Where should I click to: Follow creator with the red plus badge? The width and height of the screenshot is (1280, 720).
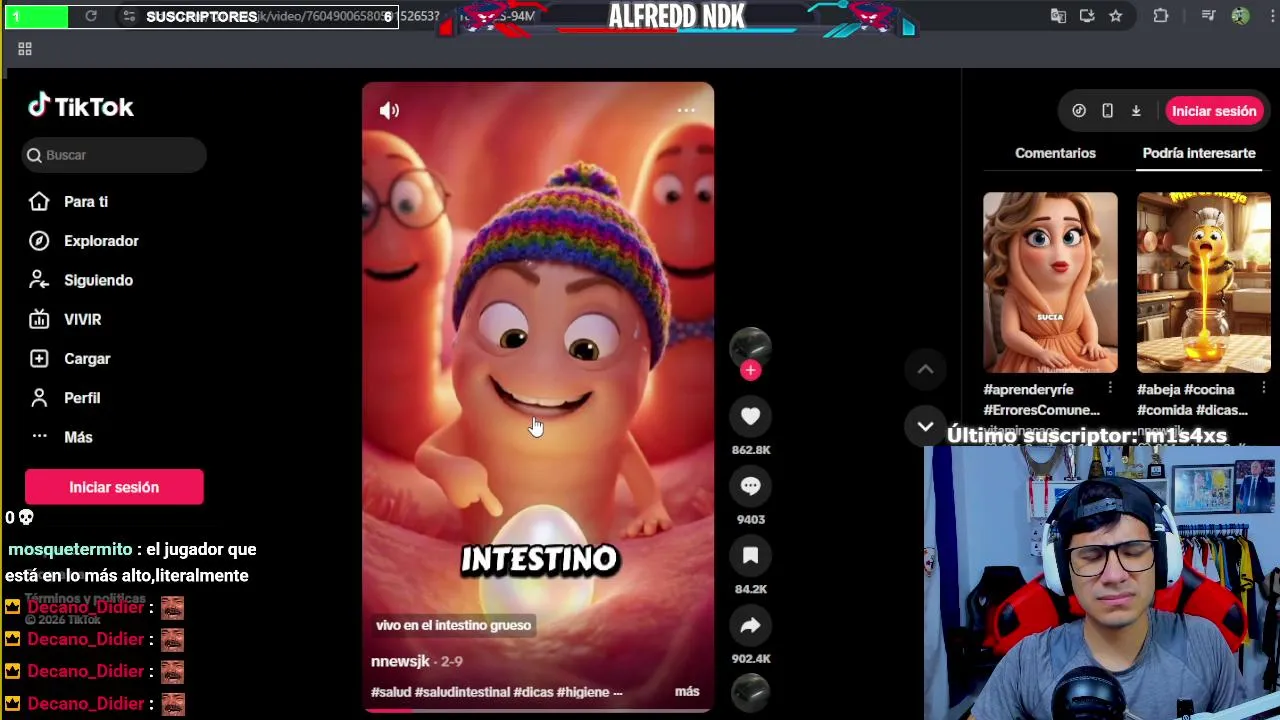tap(750, 371)
